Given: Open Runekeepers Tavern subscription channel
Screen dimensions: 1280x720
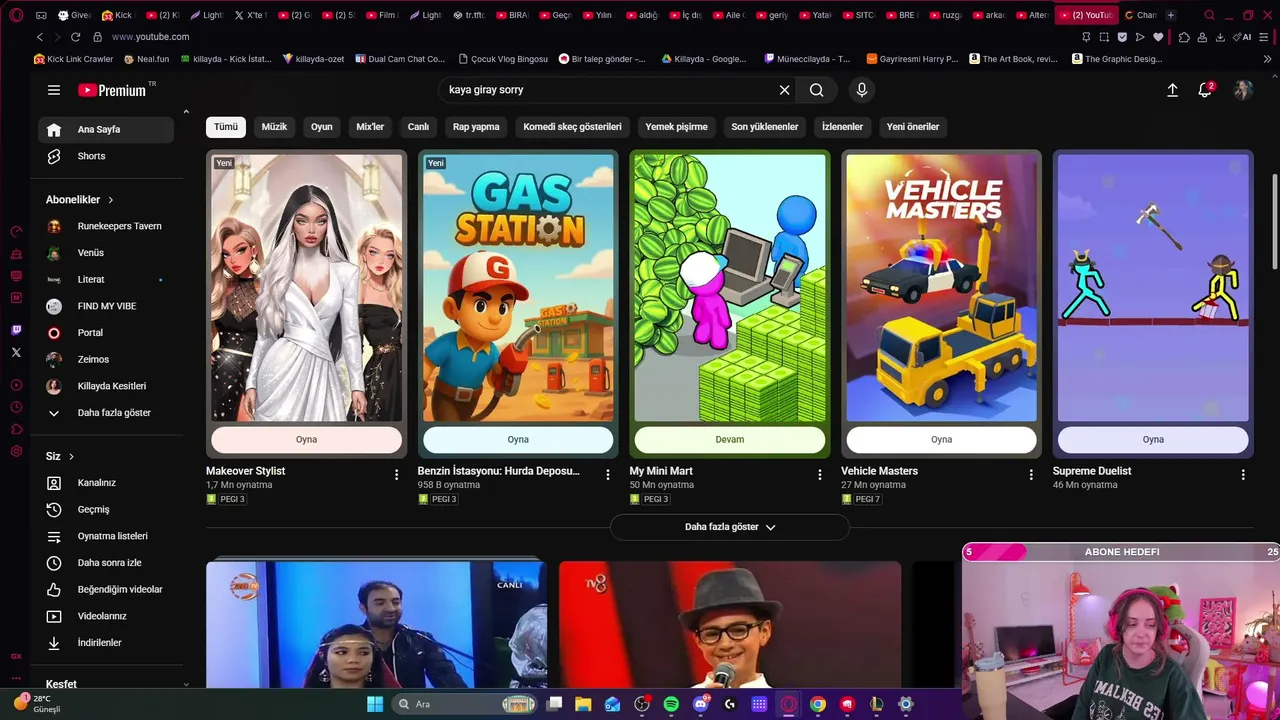Looking at the screenshot, I should tap(107, 226).
